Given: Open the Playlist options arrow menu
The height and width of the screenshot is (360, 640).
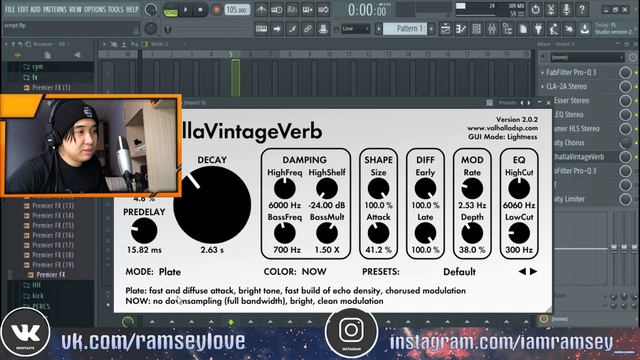Looking at the screenshot, I should point(104,44).
